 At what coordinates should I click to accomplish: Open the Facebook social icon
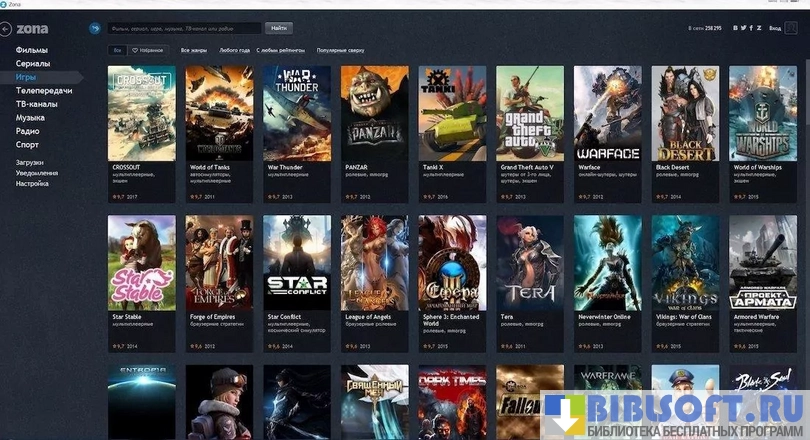coord(752,29)
